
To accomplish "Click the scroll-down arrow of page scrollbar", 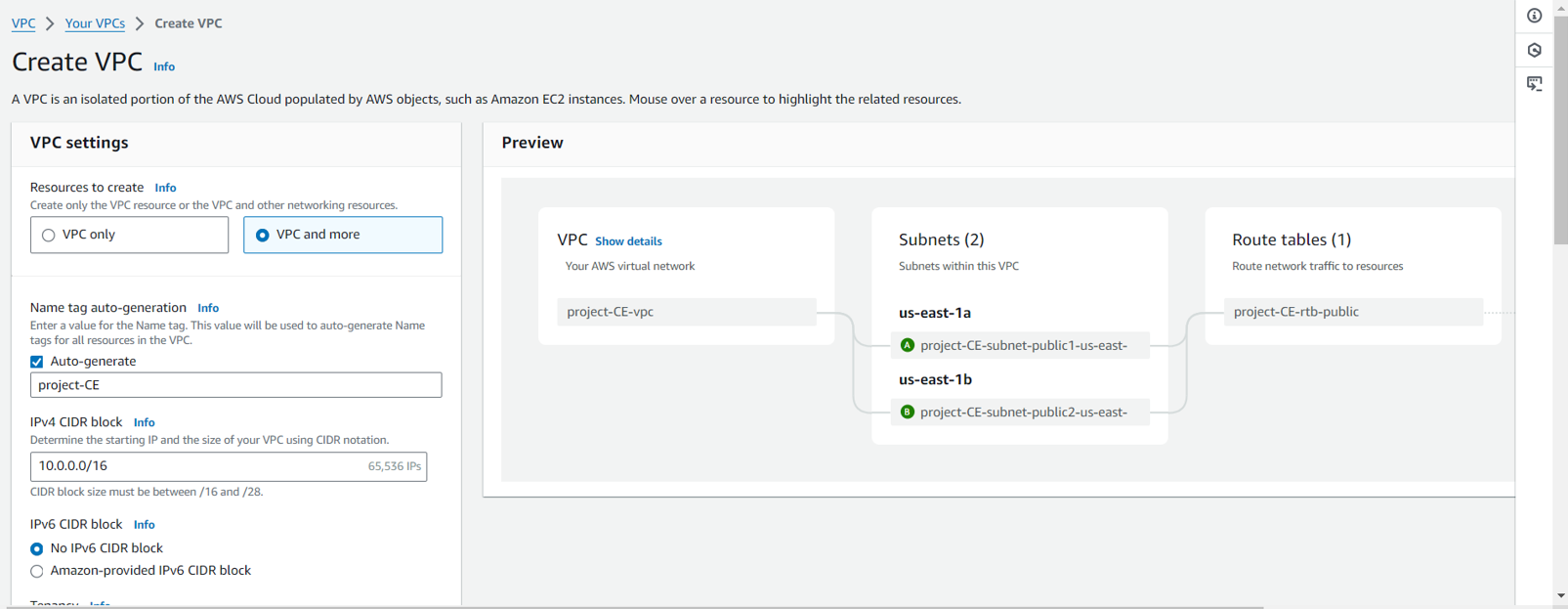I will (1560, 595).
